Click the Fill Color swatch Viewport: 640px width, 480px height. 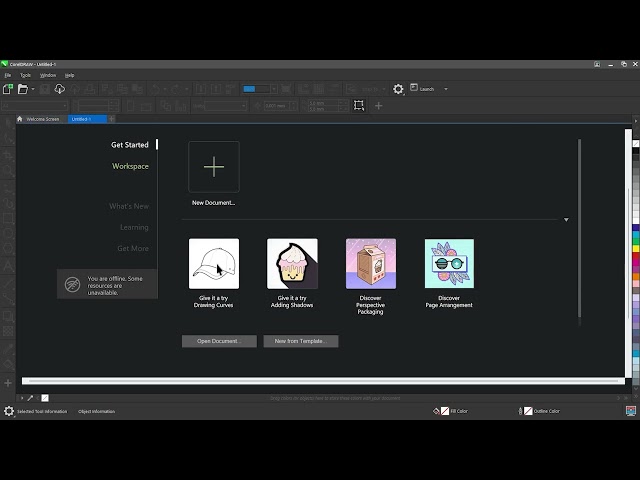pyautogui.click(x=445, y=411)
